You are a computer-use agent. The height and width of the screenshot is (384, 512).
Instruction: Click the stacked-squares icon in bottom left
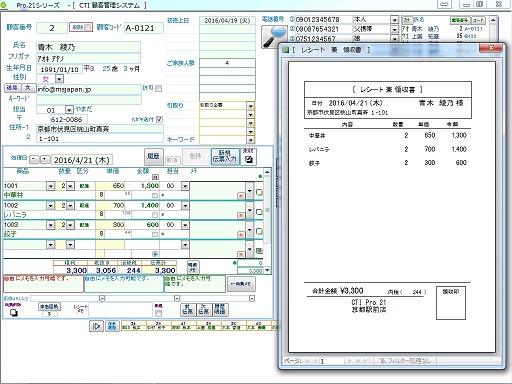pos(13,313)
